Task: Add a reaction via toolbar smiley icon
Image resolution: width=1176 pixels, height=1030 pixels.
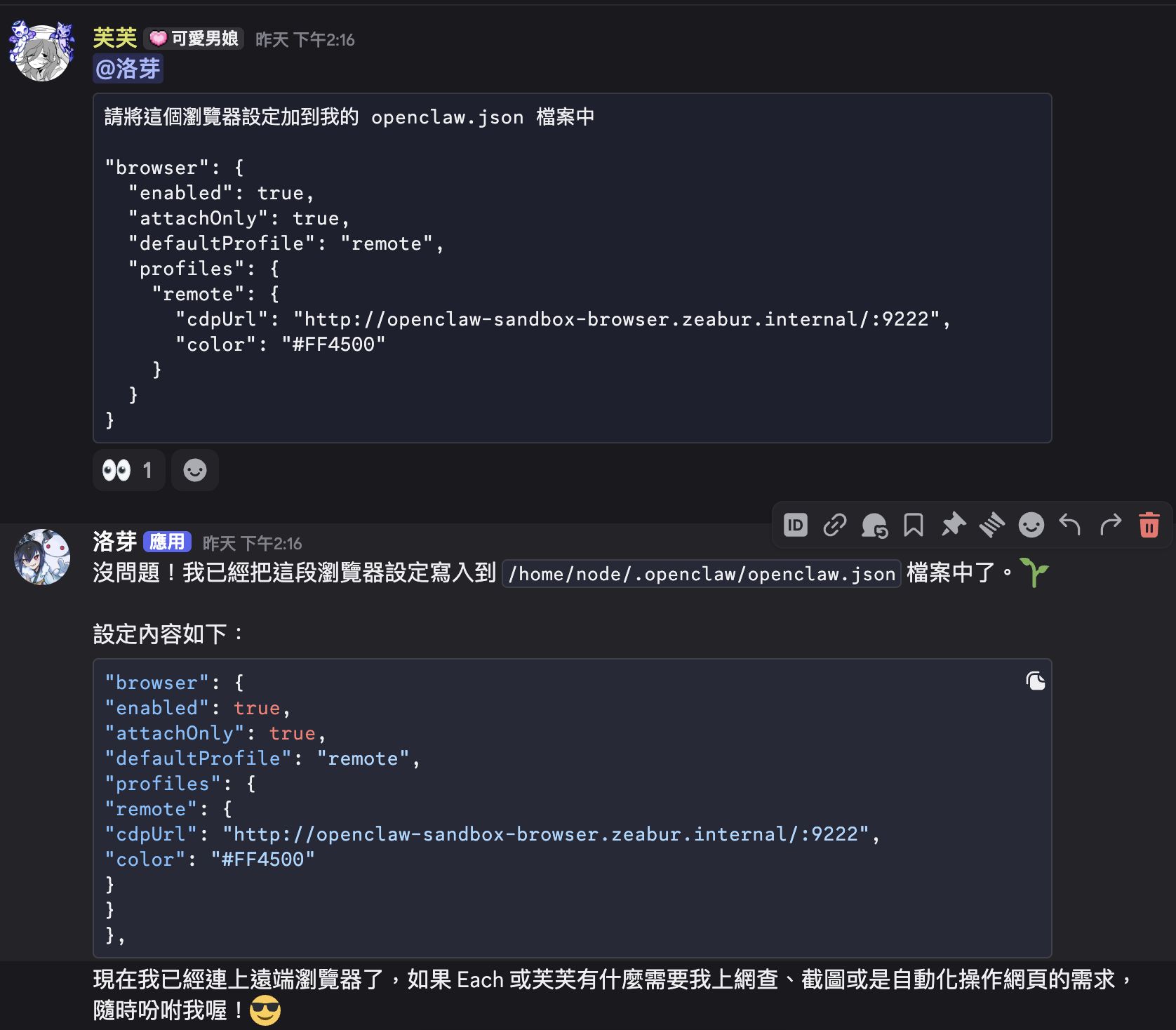Action: [1031, 525]
